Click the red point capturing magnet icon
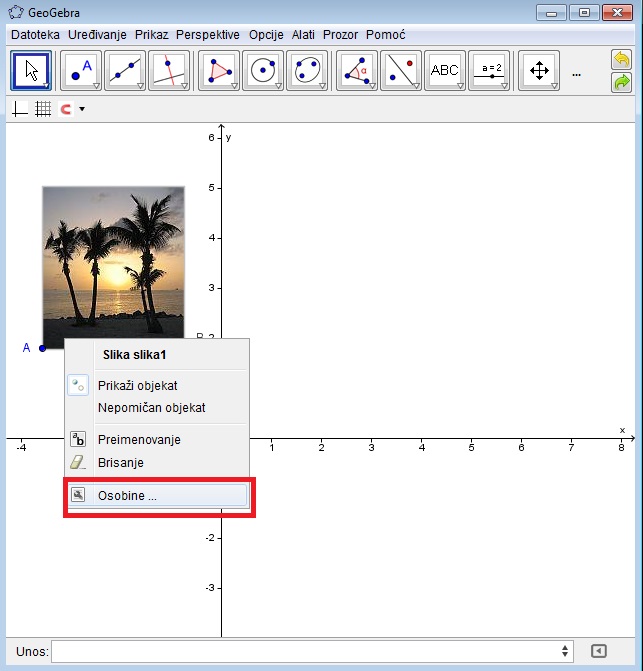643x671 pixels. (x=65, y=109)
